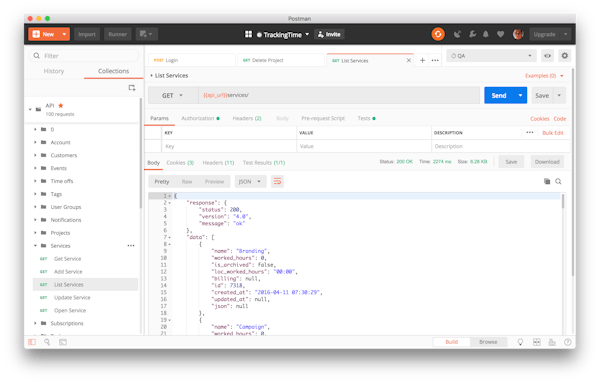Open the Authorization tab
The height and width of the screenshot is (383, 600).
pos(201,119)
